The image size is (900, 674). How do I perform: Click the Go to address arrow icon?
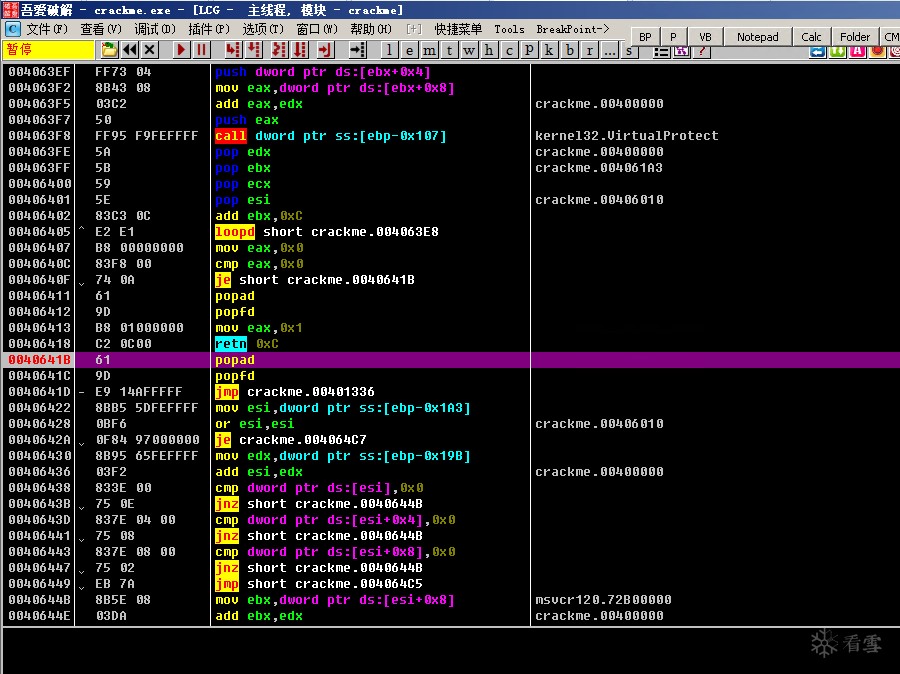pyautogui.click(x=358, y=50)
